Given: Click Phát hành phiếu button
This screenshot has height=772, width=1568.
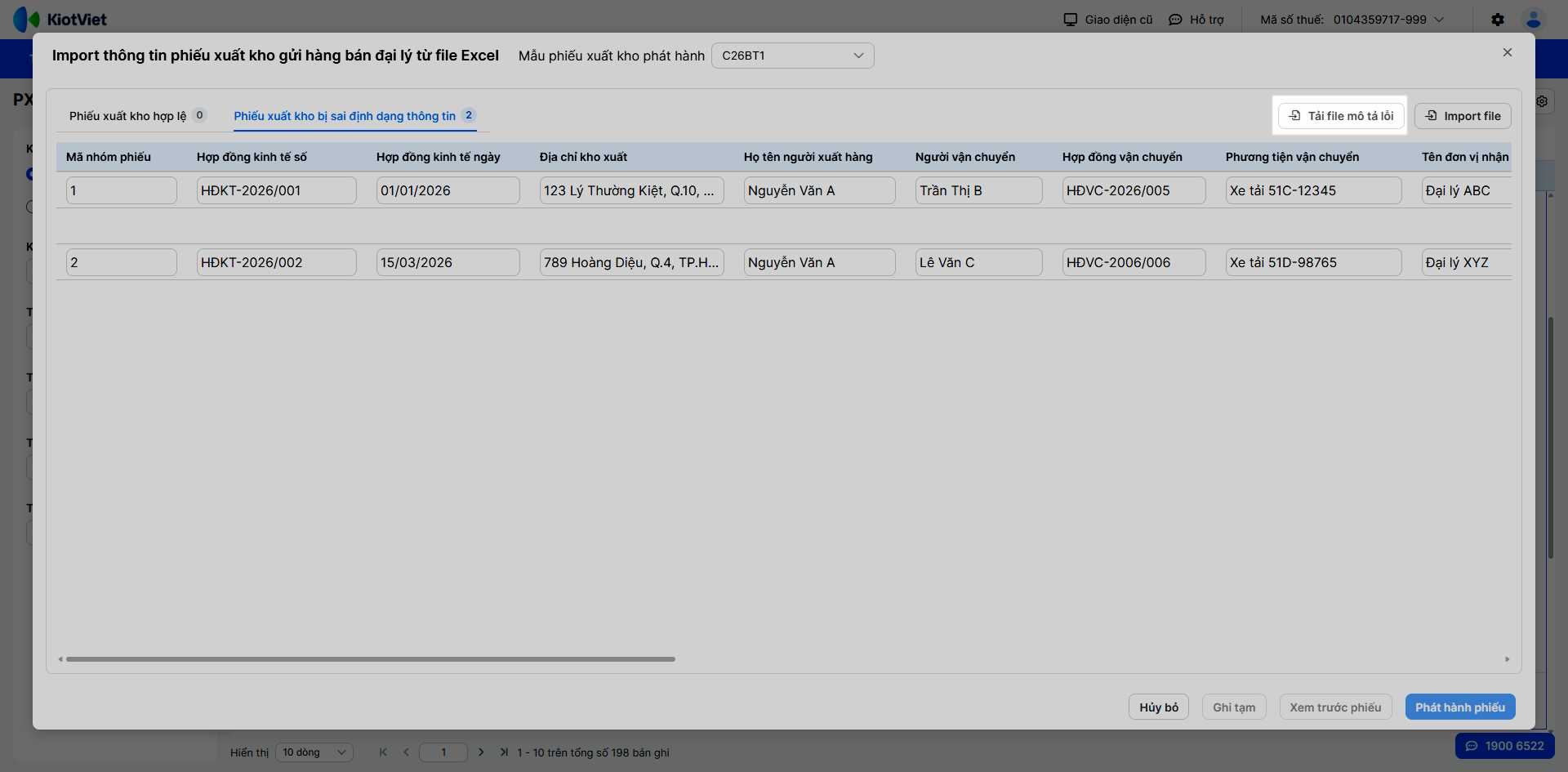Looking at the screenshot, I should [x=1460, y=707].
